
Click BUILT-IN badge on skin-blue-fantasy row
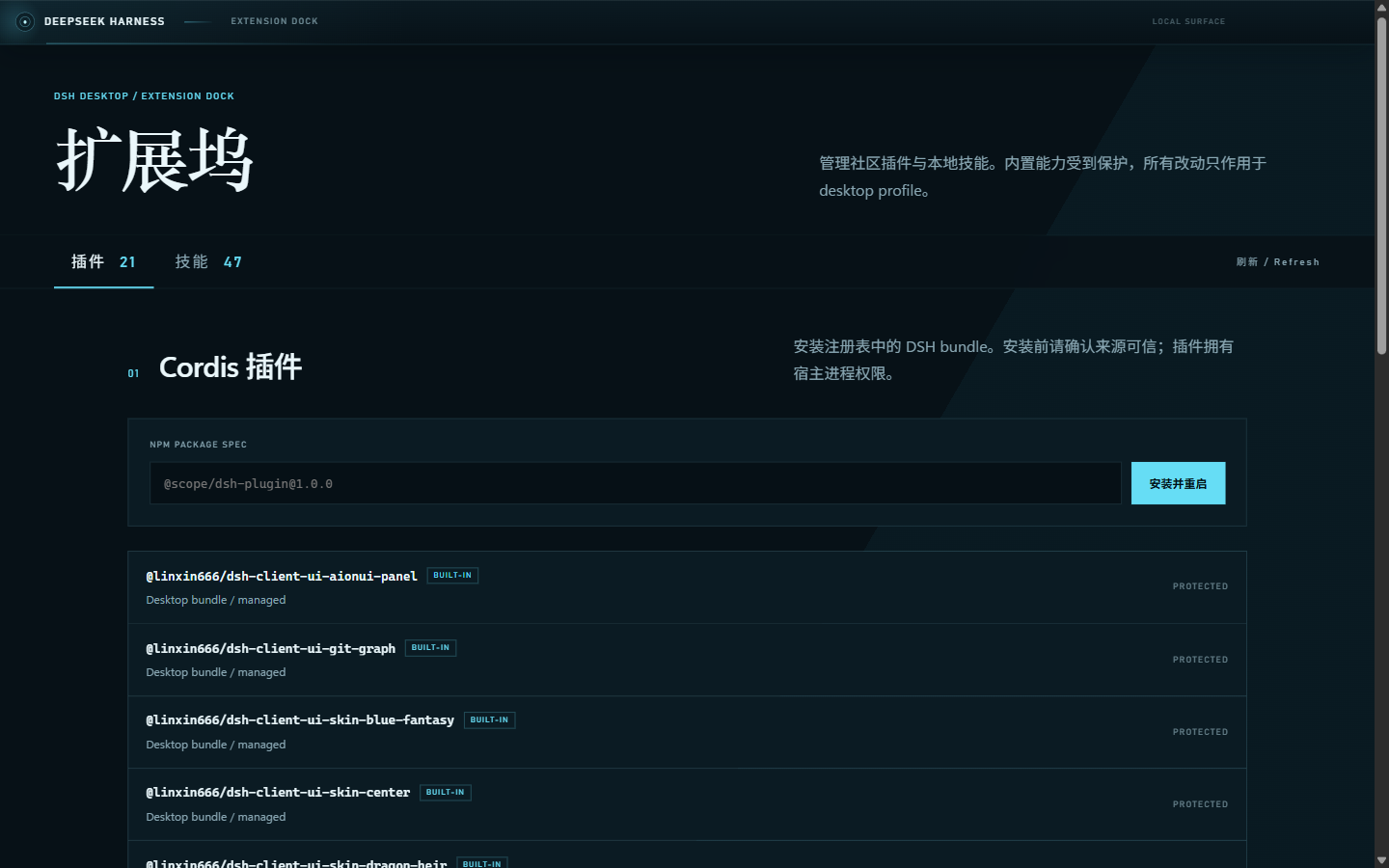489,720
